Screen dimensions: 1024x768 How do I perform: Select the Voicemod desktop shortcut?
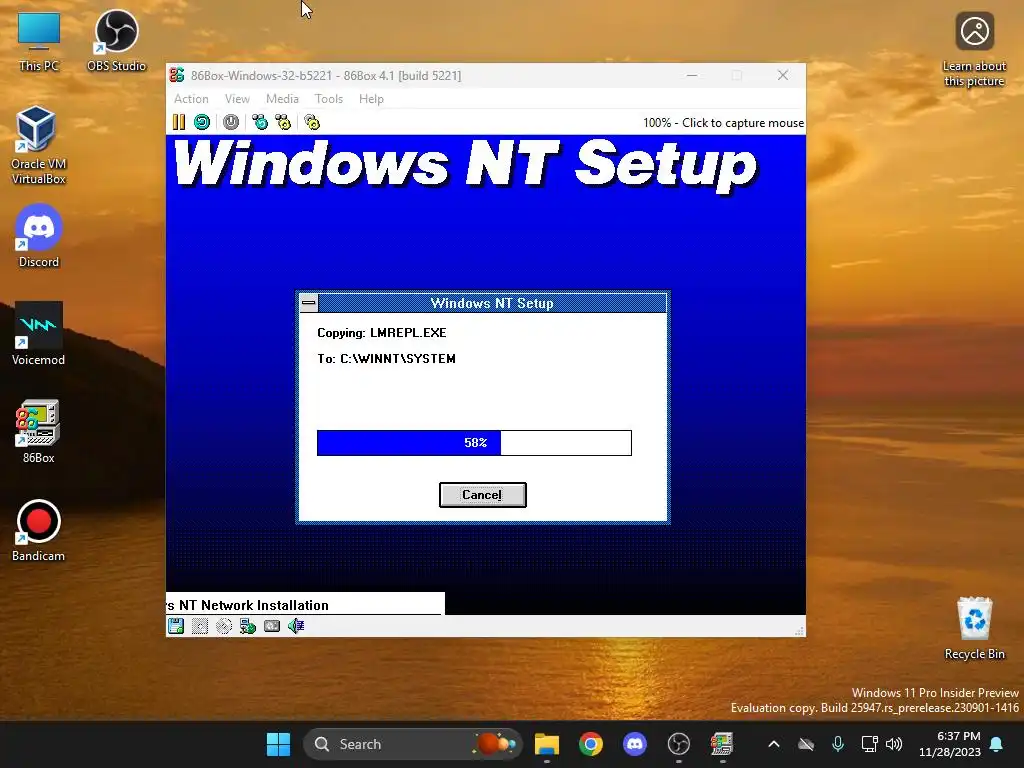[x=39, y=334]
